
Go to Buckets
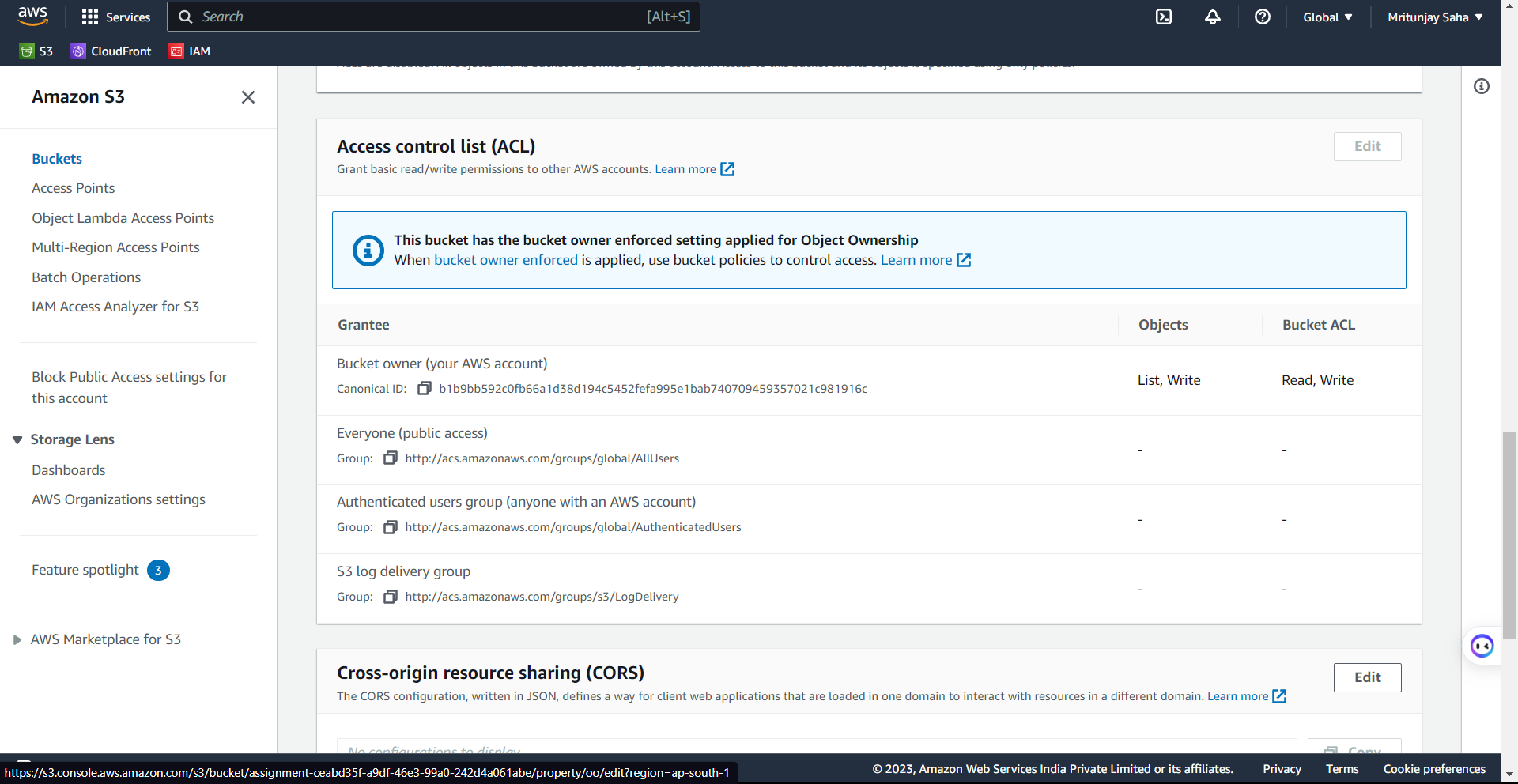[x=57, y=159]
